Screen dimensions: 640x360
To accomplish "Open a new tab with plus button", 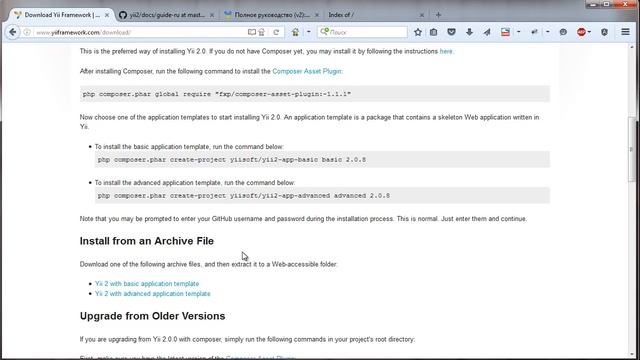I will coord(438,15).
